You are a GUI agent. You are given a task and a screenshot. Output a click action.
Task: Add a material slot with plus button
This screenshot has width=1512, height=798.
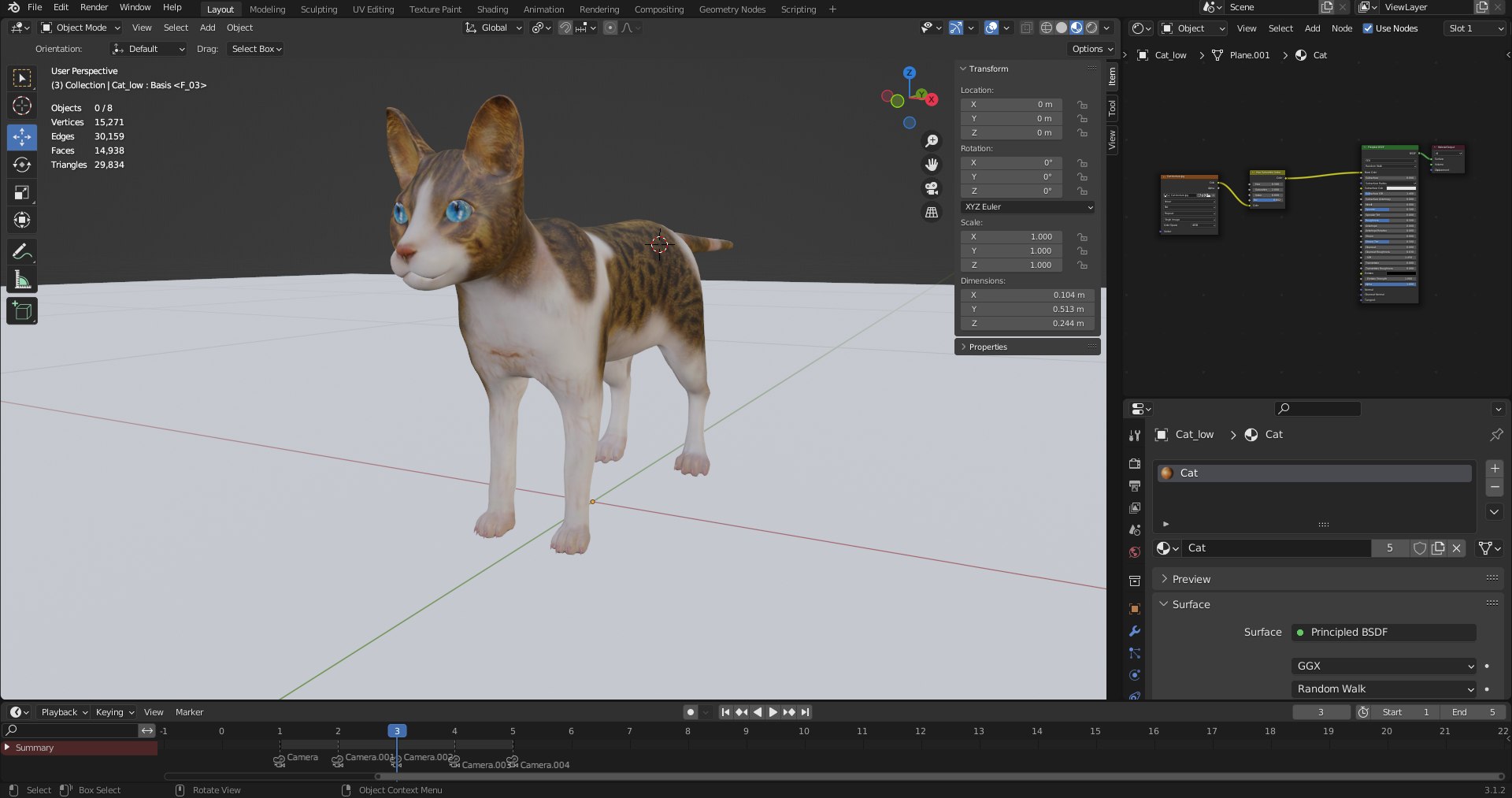point(1495,469)
